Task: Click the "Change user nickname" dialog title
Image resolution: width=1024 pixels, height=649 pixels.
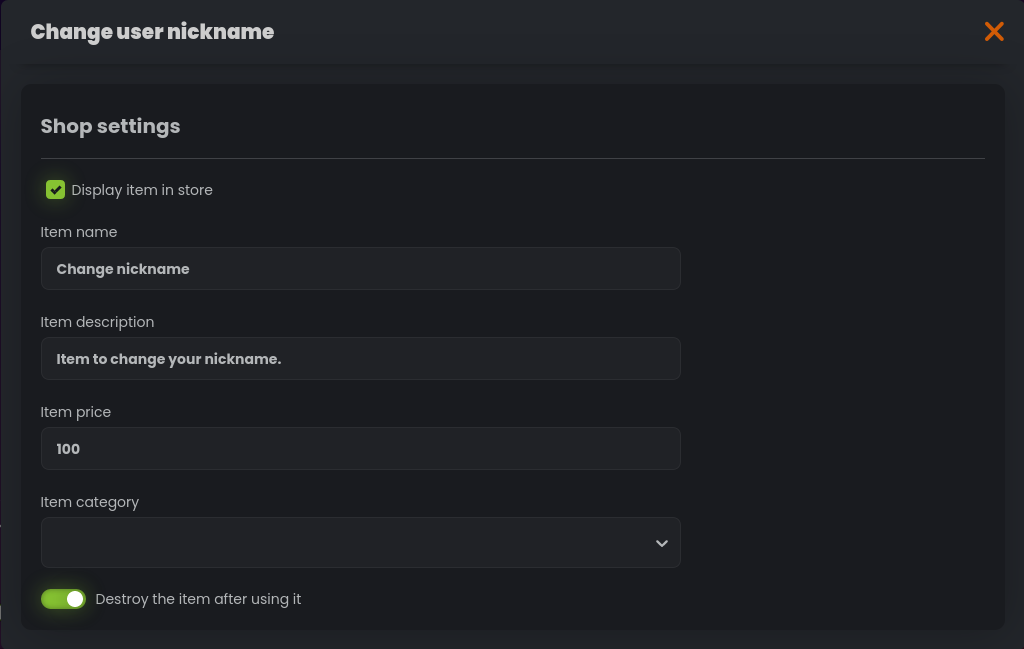Action: pos(152,31)
